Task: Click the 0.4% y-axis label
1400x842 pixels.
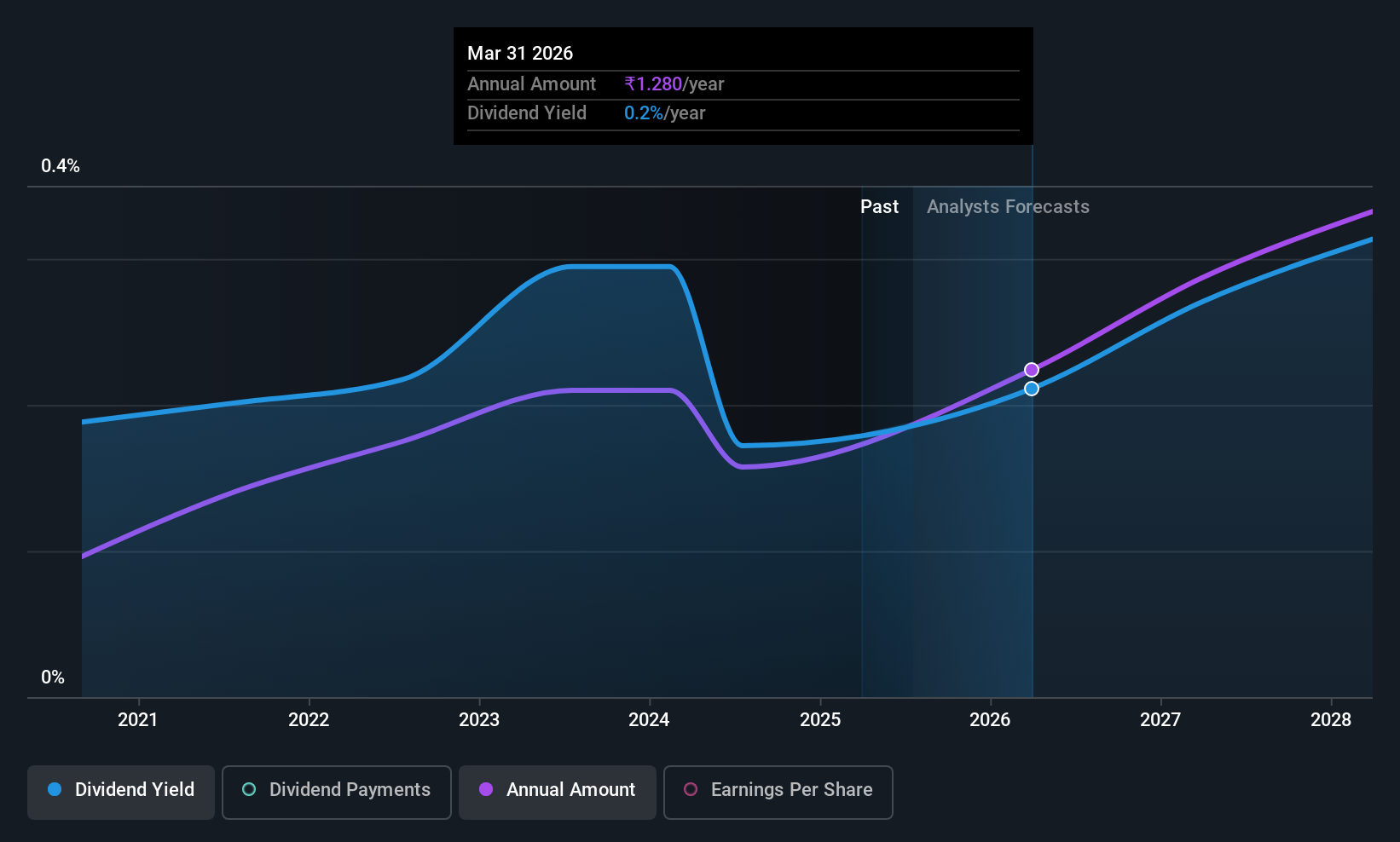Action: click(61, 166)
